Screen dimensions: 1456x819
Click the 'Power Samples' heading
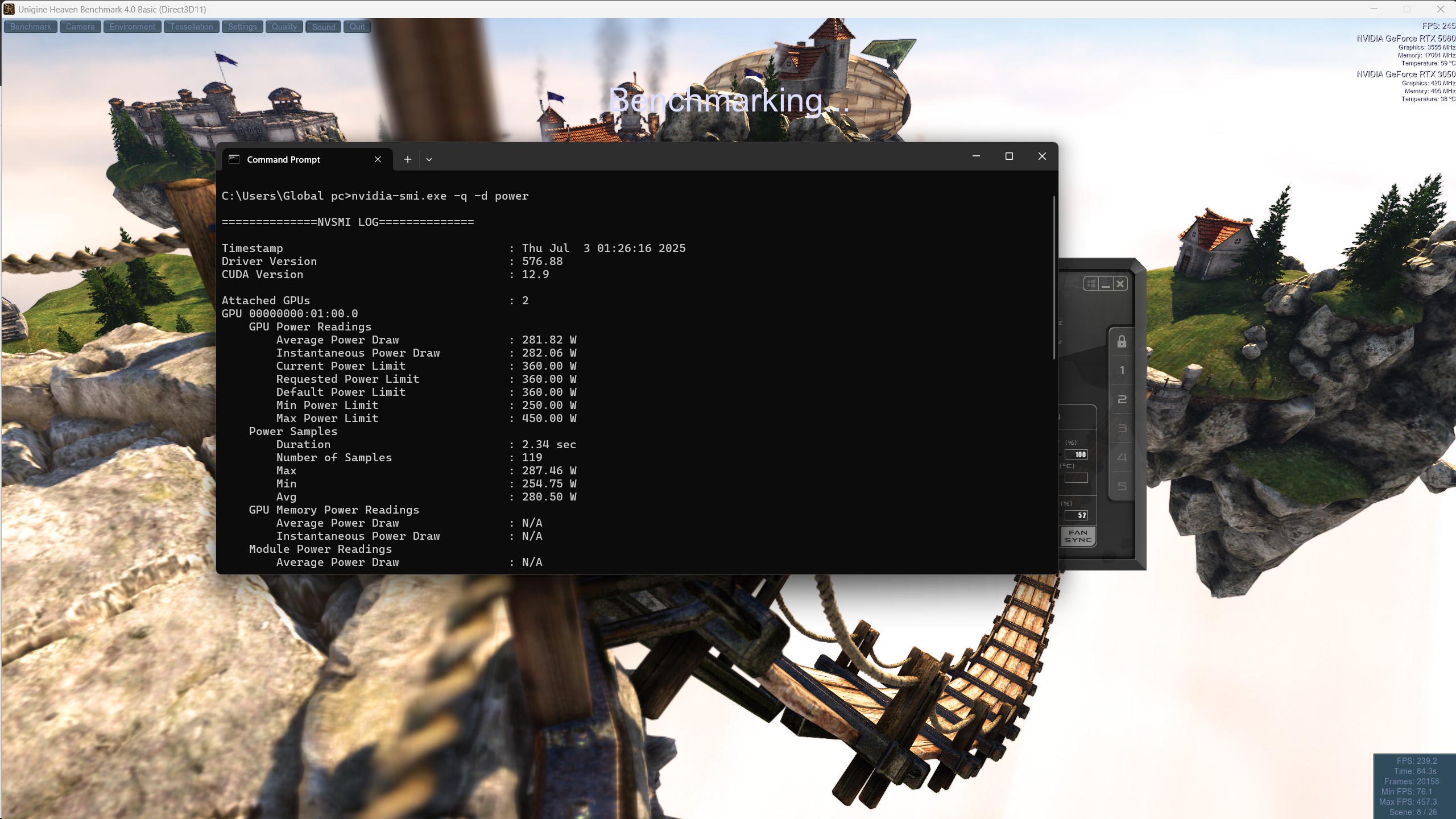tap(293, 432)
